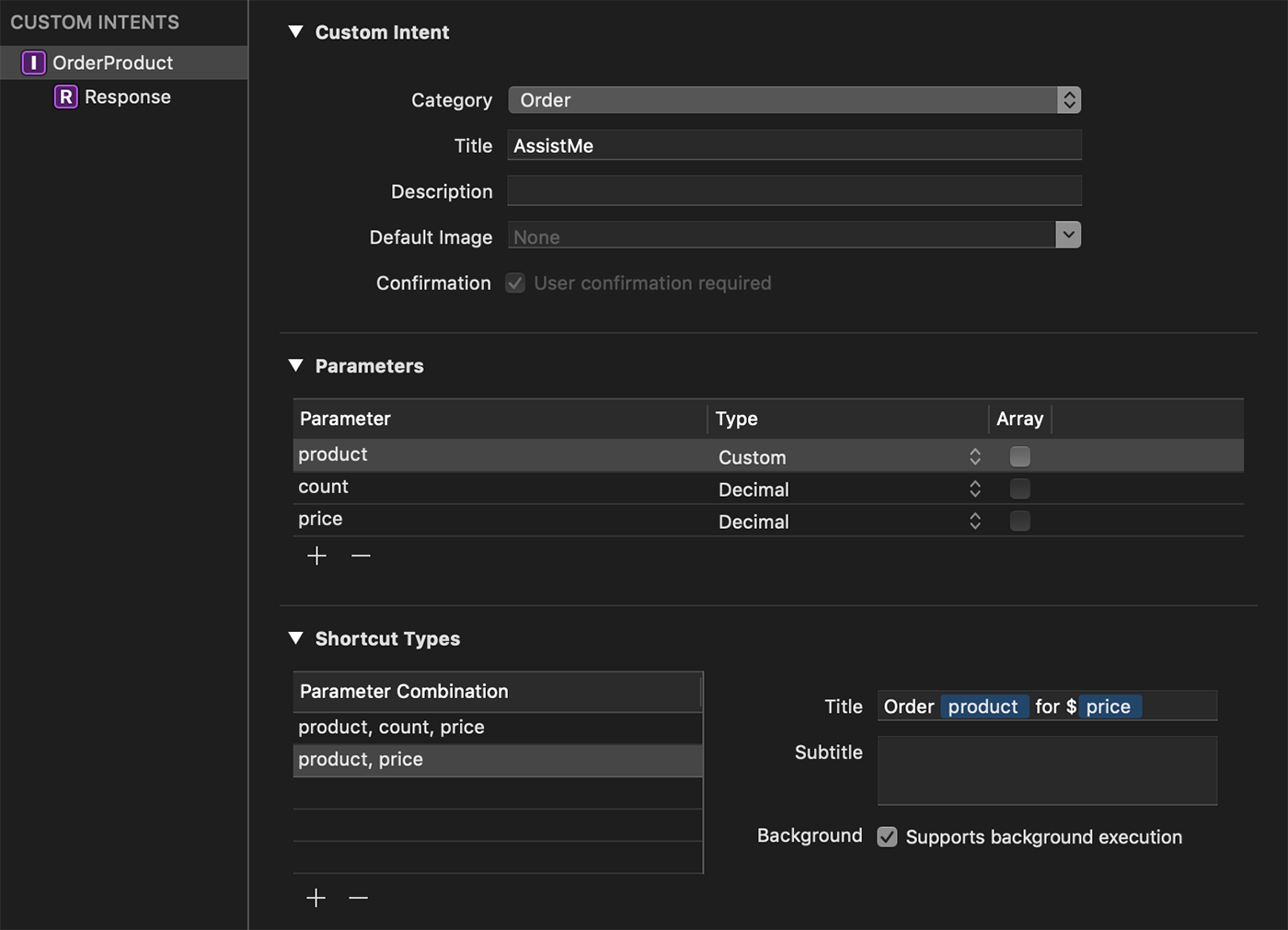Click the Response icon in sidebar
Image resolution: width=1288 pixels, height=930 pixels.
coord(65,97)
